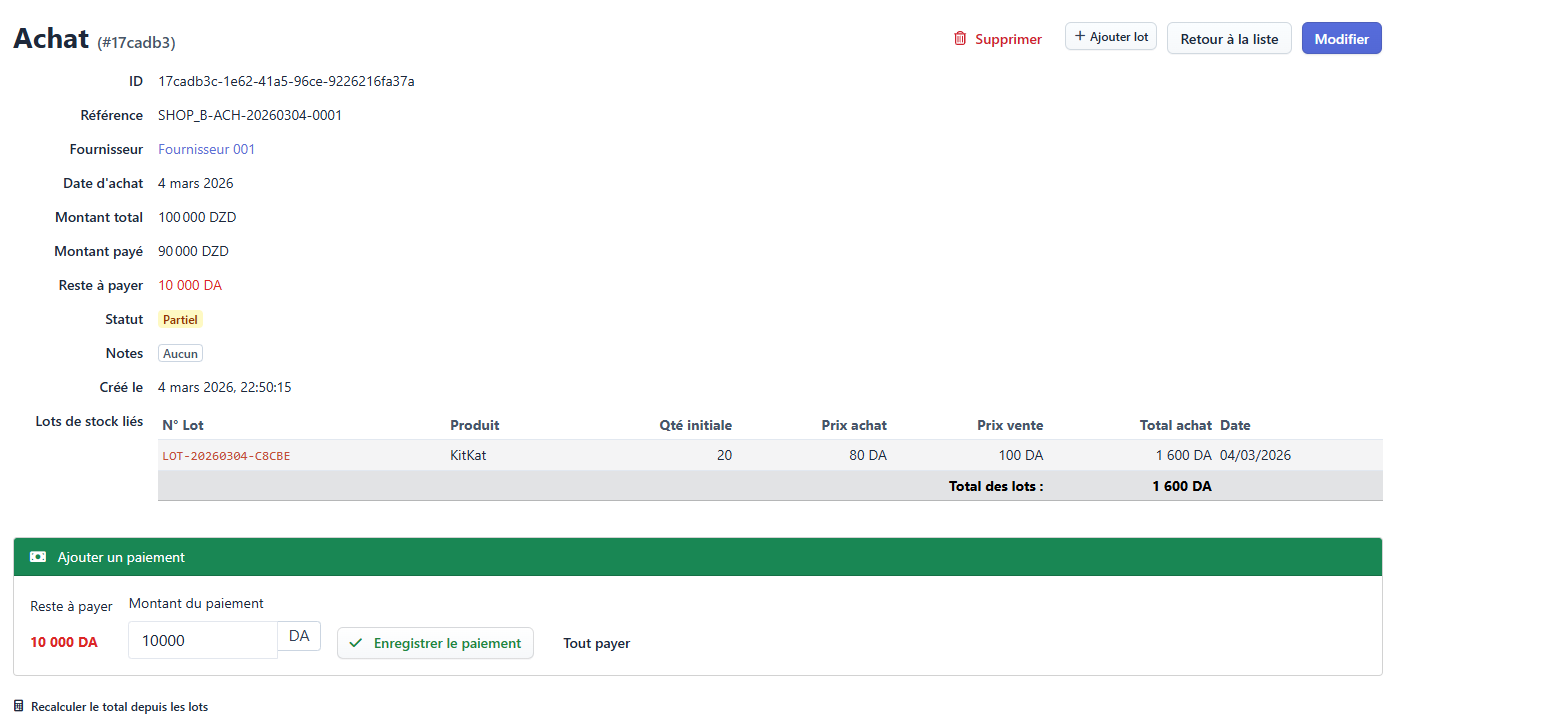Click the Partiel status badge
Image resolution: width=1548 pixels, height=717 pixels.
tap(180, 320)
